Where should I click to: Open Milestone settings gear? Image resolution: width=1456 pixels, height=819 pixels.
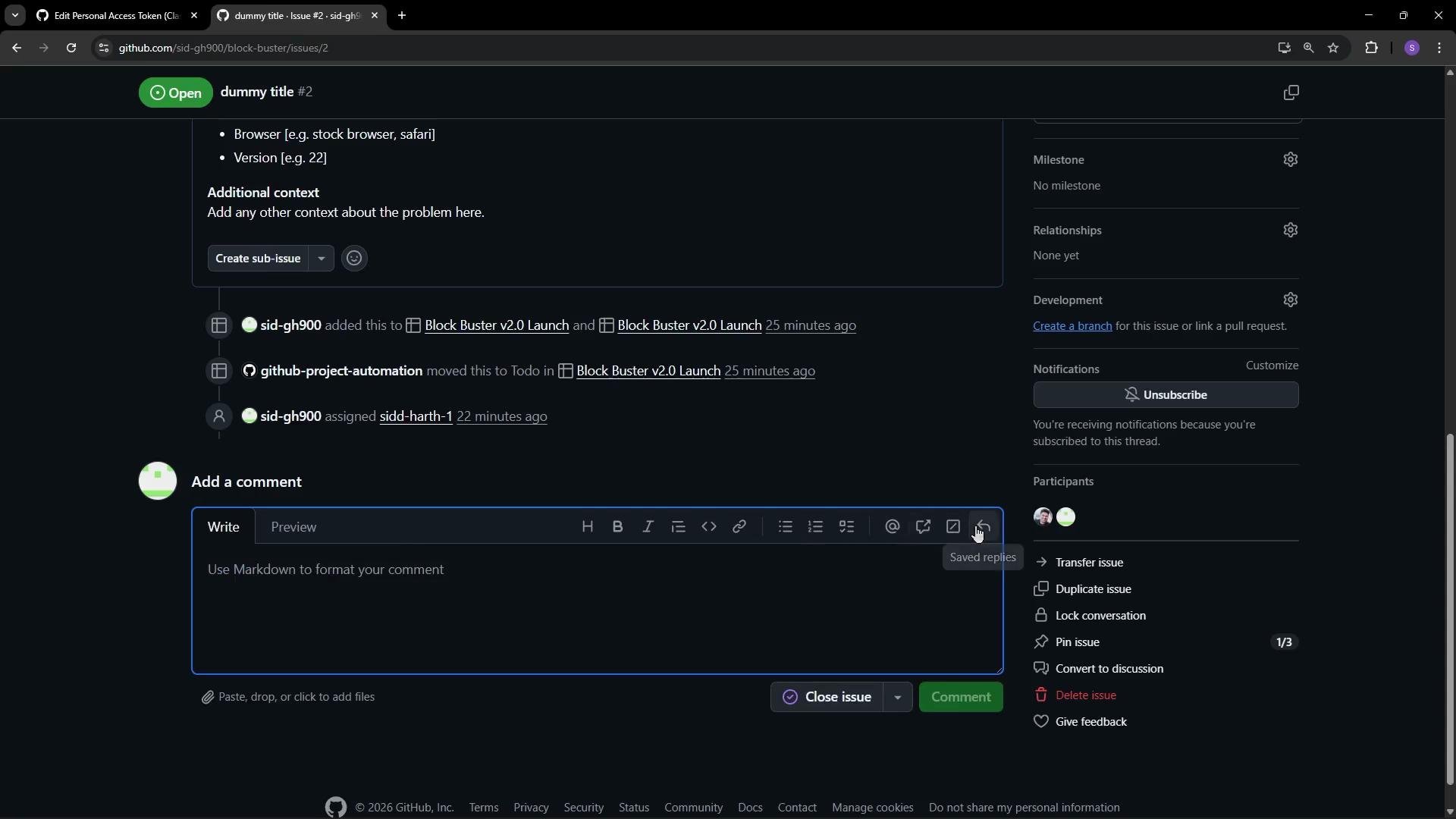[x=1290, y=159]
